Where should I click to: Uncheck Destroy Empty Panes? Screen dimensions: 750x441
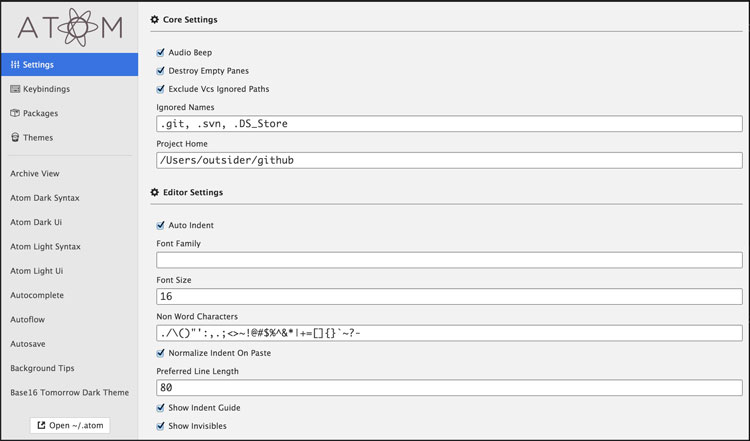(161, 71)
